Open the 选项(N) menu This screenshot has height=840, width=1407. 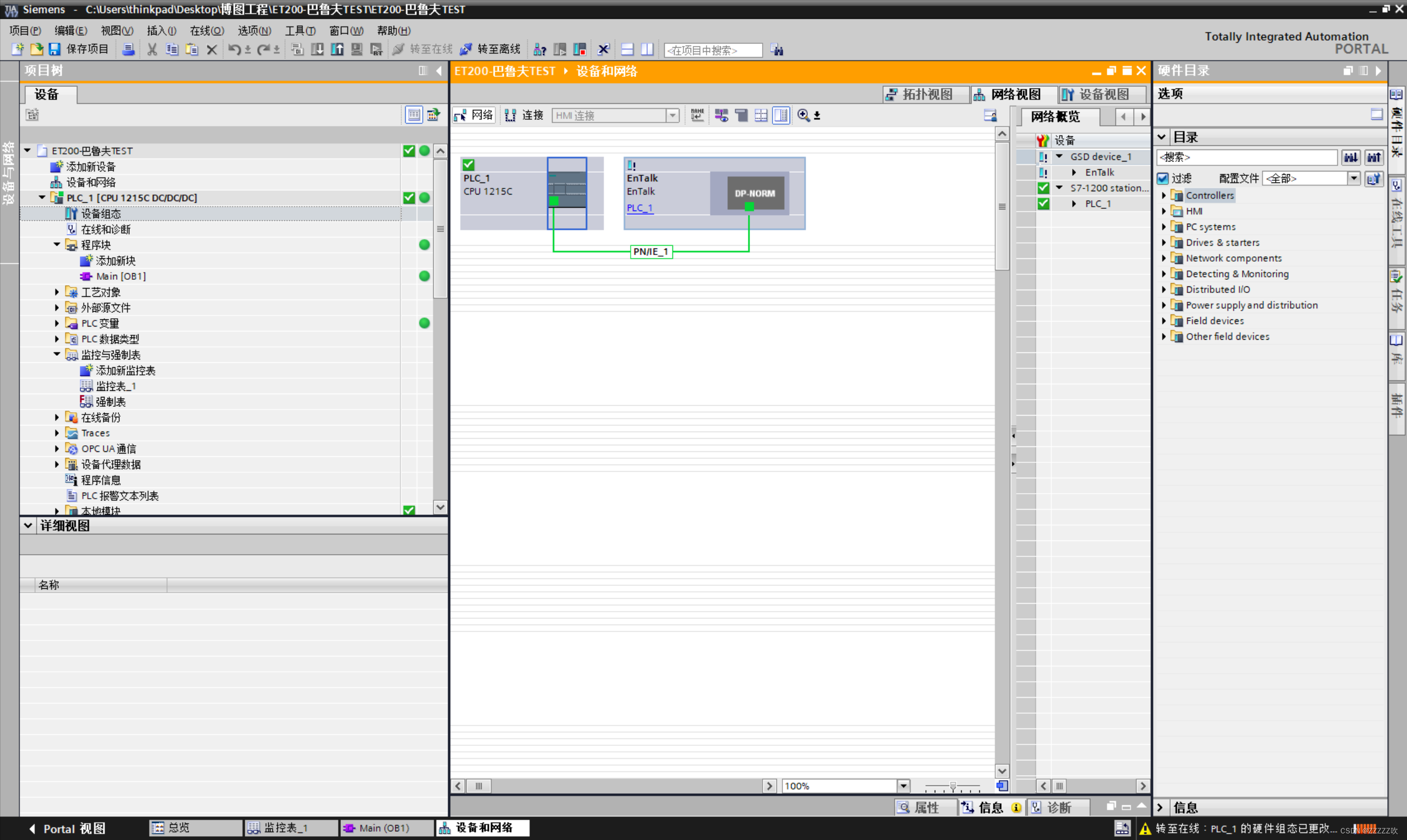click(x=254, y=31)
